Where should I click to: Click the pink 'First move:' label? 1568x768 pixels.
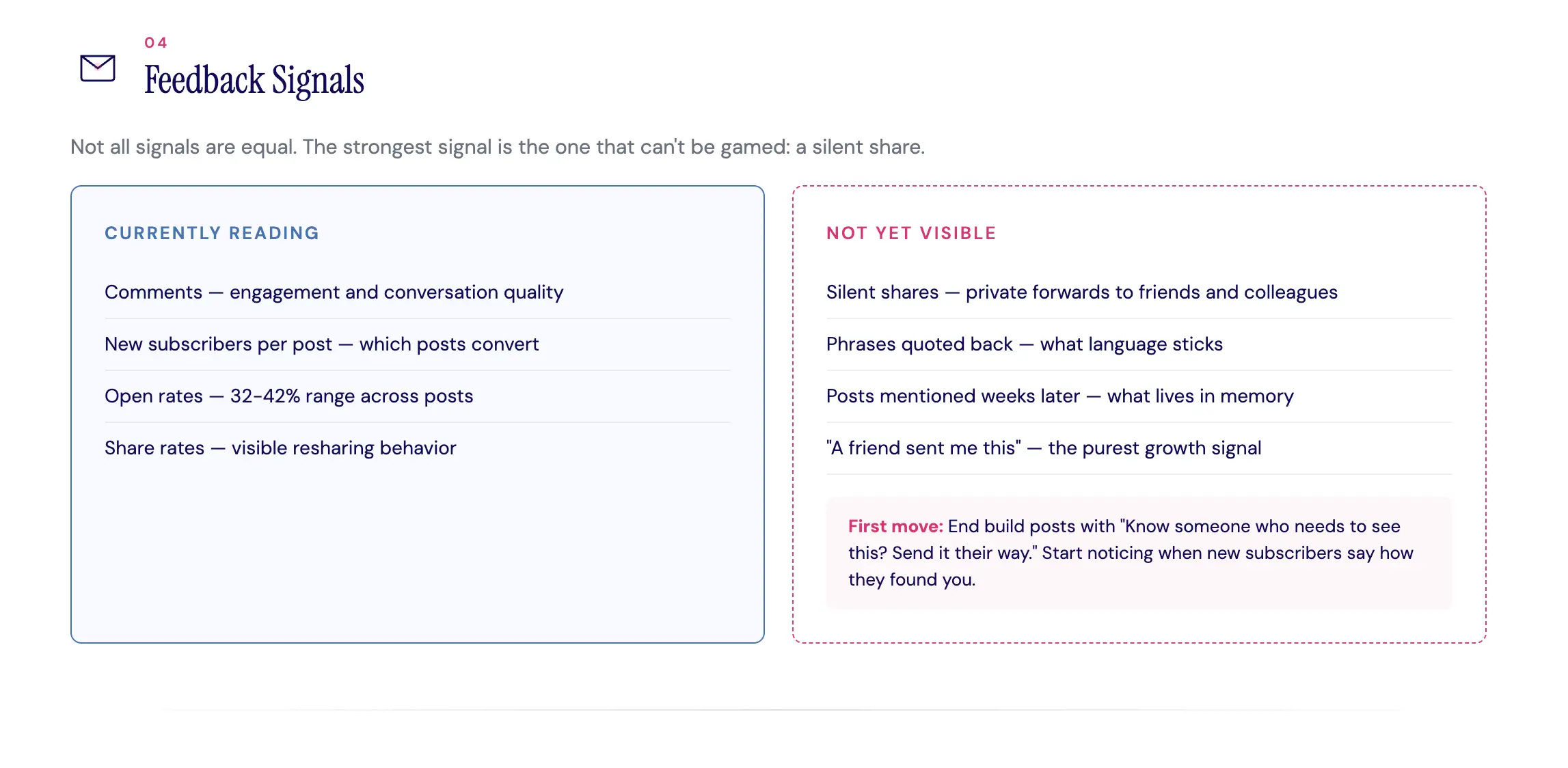(895, 526)
